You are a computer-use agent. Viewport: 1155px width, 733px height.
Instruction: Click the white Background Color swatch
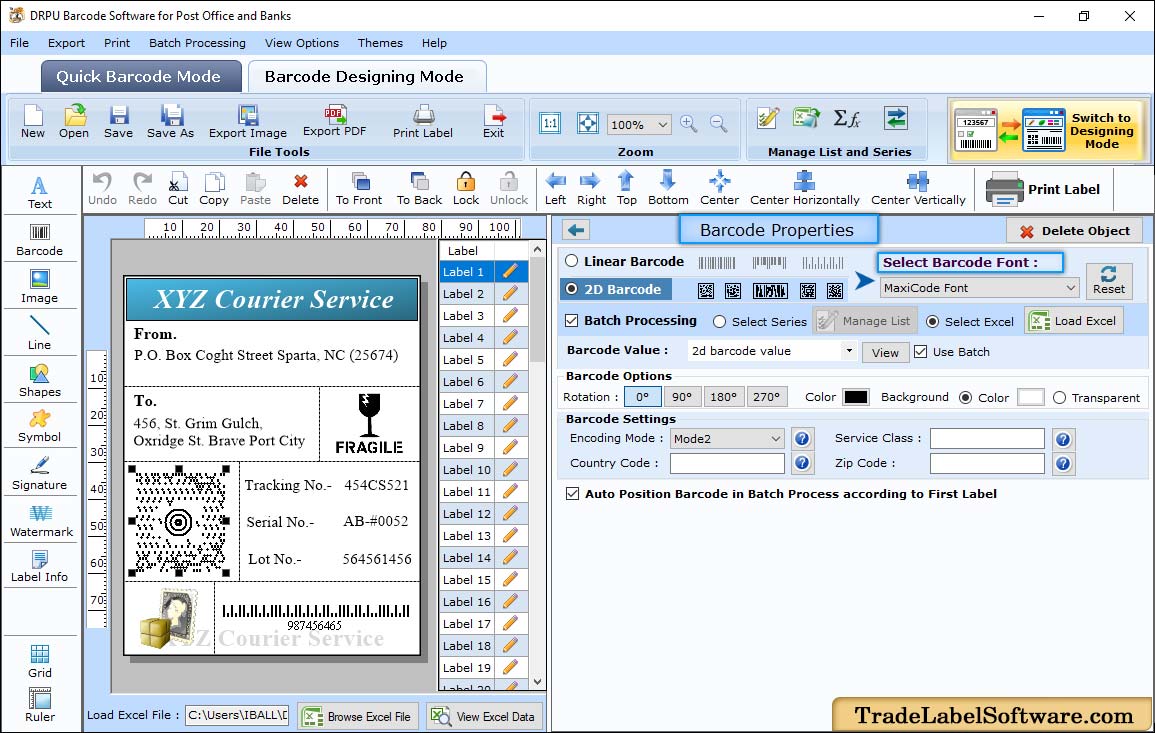(1031, 397)
